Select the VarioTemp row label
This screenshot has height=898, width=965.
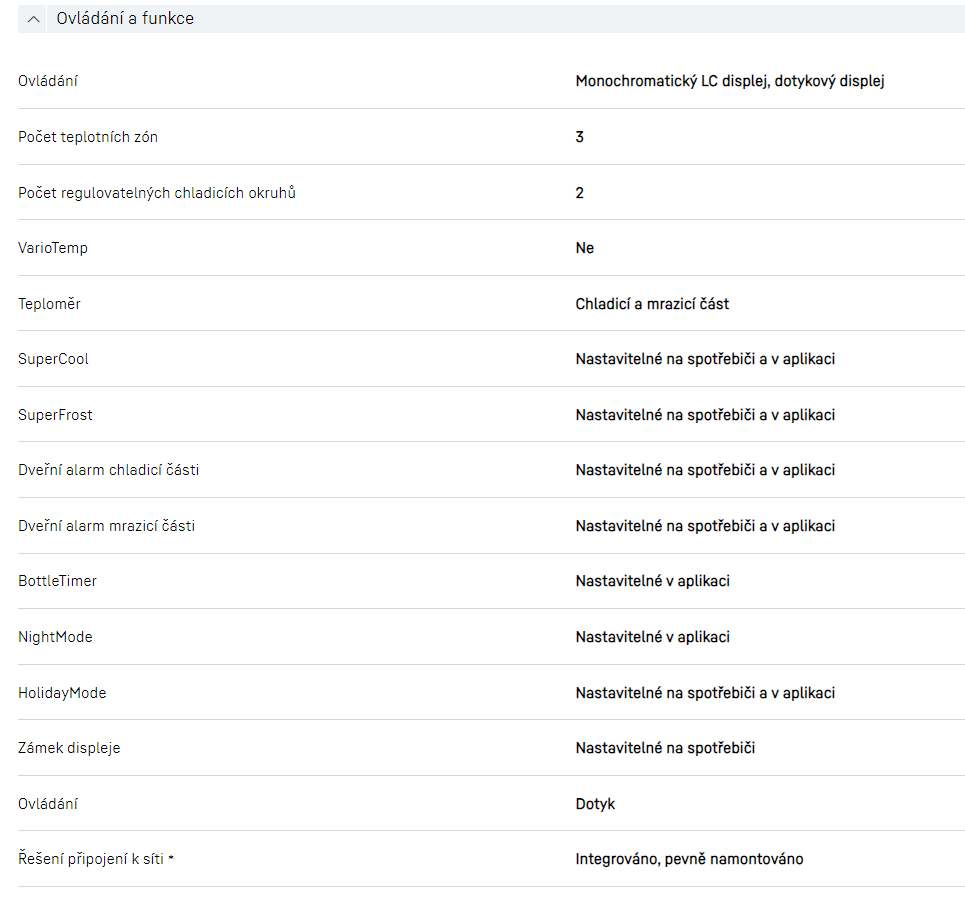click(x=53, y=248)
